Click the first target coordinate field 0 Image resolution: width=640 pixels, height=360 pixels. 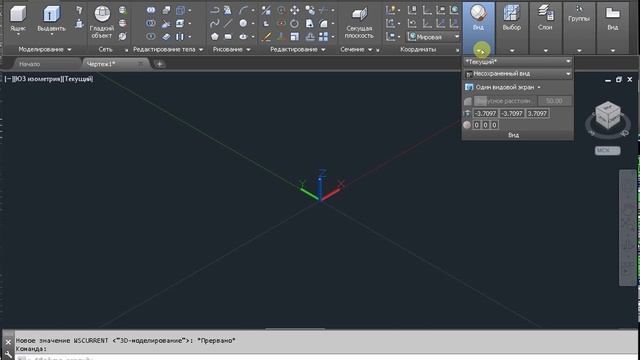point(476,125)
